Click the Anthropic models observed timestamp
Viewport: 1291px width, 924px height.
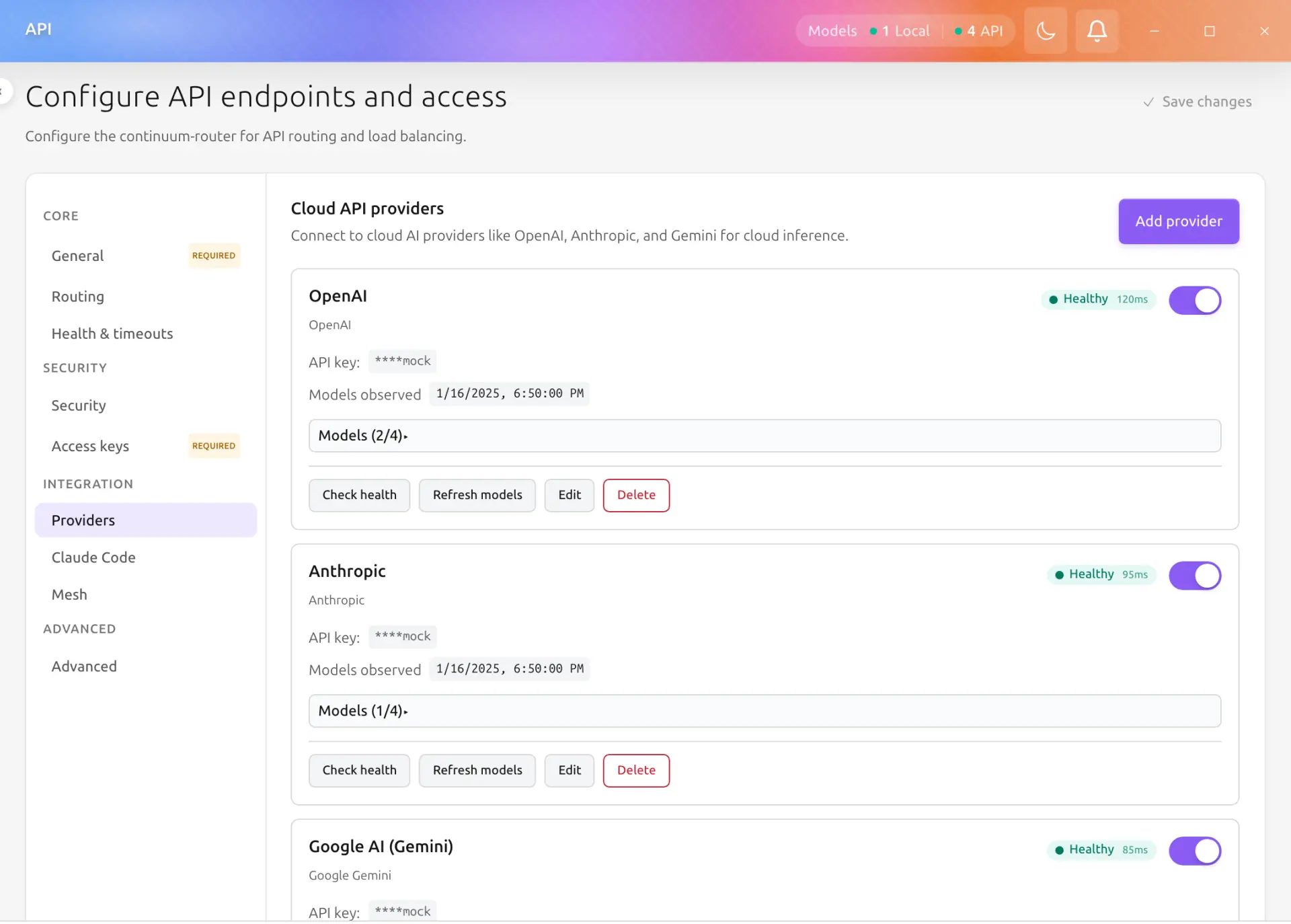(510, 668)
